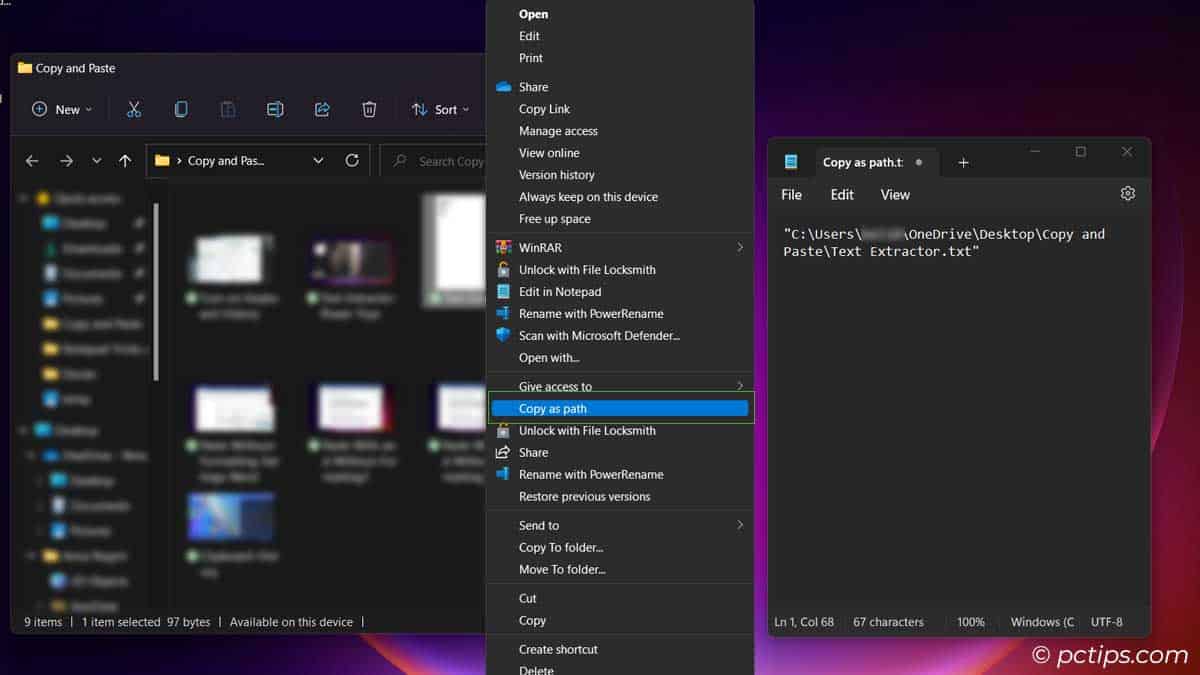This screenshot has height=675, width=1200.
Task: Open the Edit menu in Notepad
Action: pos(841,194)
